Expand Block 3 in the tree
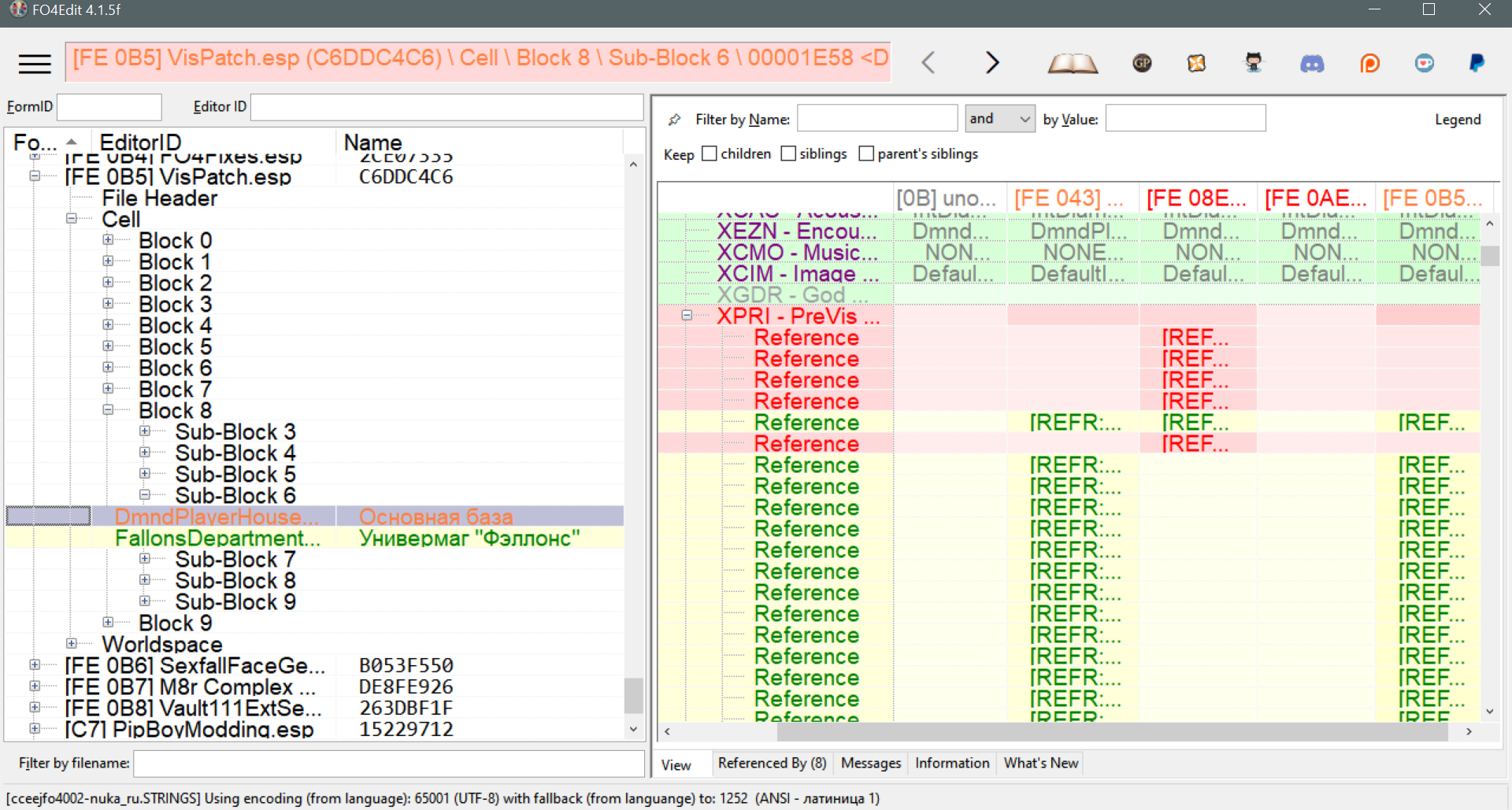This screenshot has width=1512, height=810. [x=108, y=304]
